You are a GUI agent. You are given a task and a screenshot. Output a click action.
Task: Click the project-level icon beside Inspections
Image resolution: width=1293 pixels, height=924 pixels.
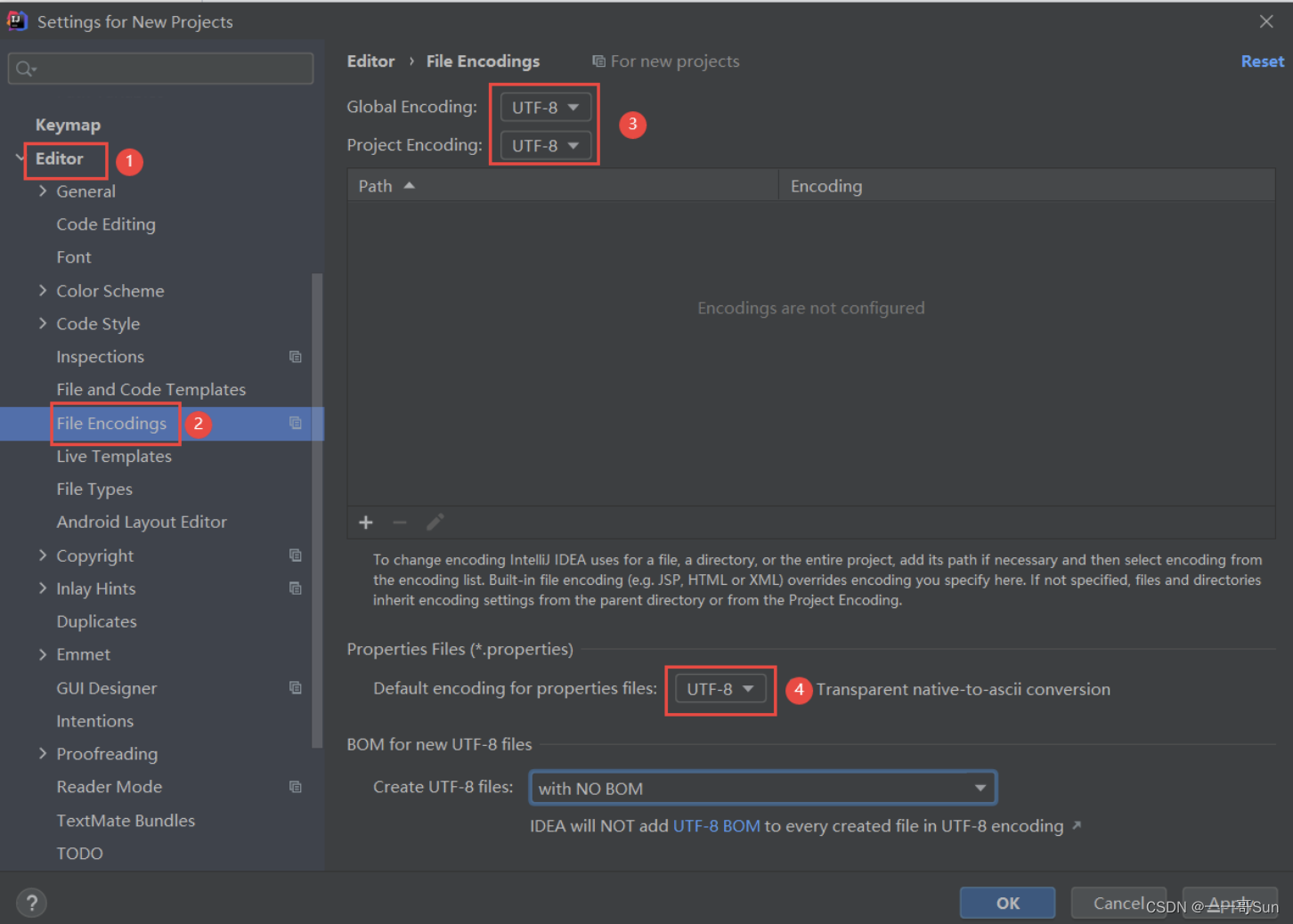tap(296, 357)
